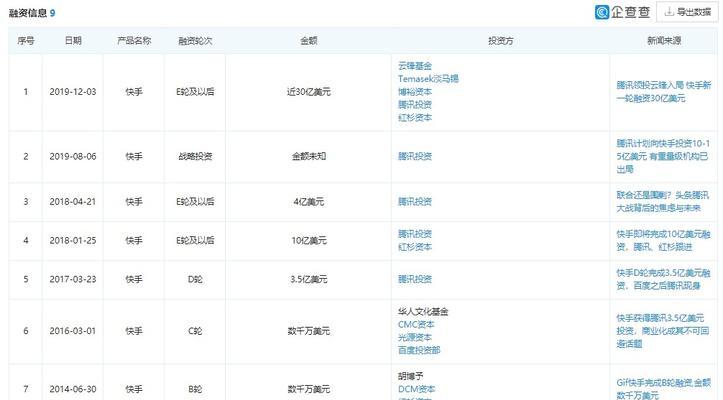This screenshot has width=723, height=400.
Task: Open news link 快手获得腾讯3.5亿美元投资
Action: 663,331
